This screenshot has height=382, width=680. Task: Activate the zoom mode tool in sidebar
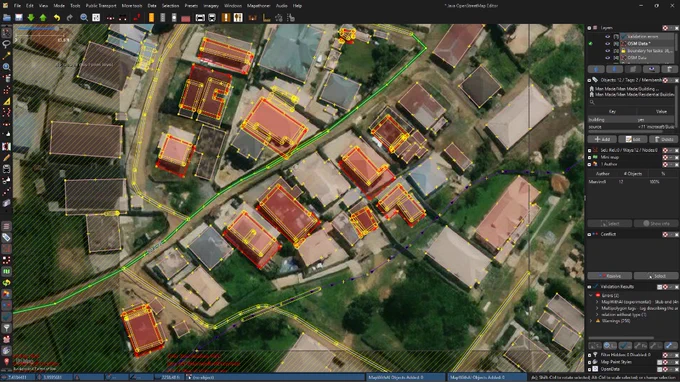pos(7,67)
